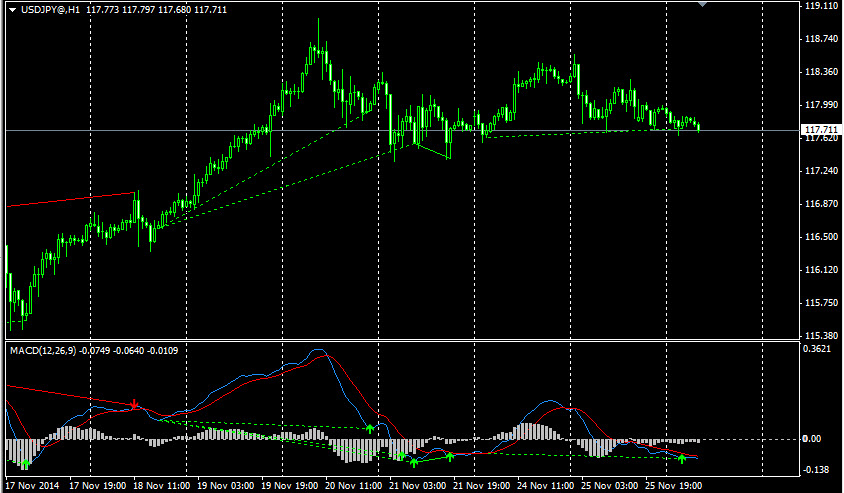Click the 115.750 price scale value

[820, 303]
